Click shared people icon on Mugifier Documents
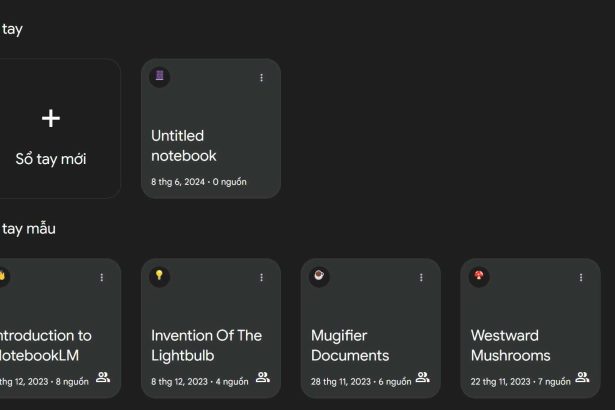 [x=423, y=378]
